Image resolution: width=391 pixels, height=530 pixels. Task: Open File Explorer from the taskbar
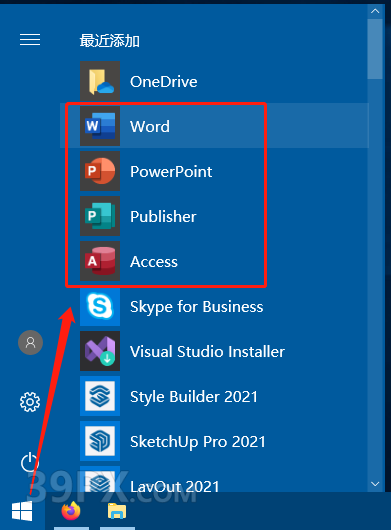click(117, 511)
